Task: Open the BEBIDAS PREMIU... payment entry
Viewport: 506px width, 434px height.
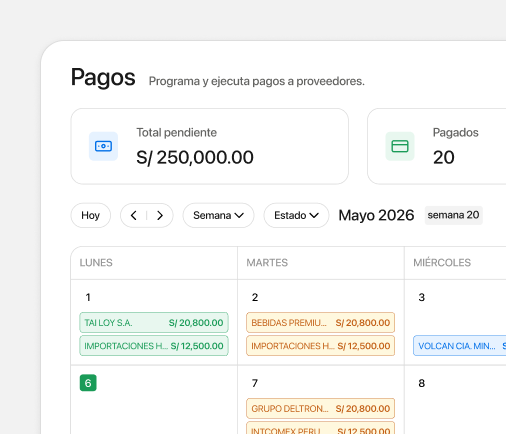Action: pyautogui.click(x=321, y=322)
